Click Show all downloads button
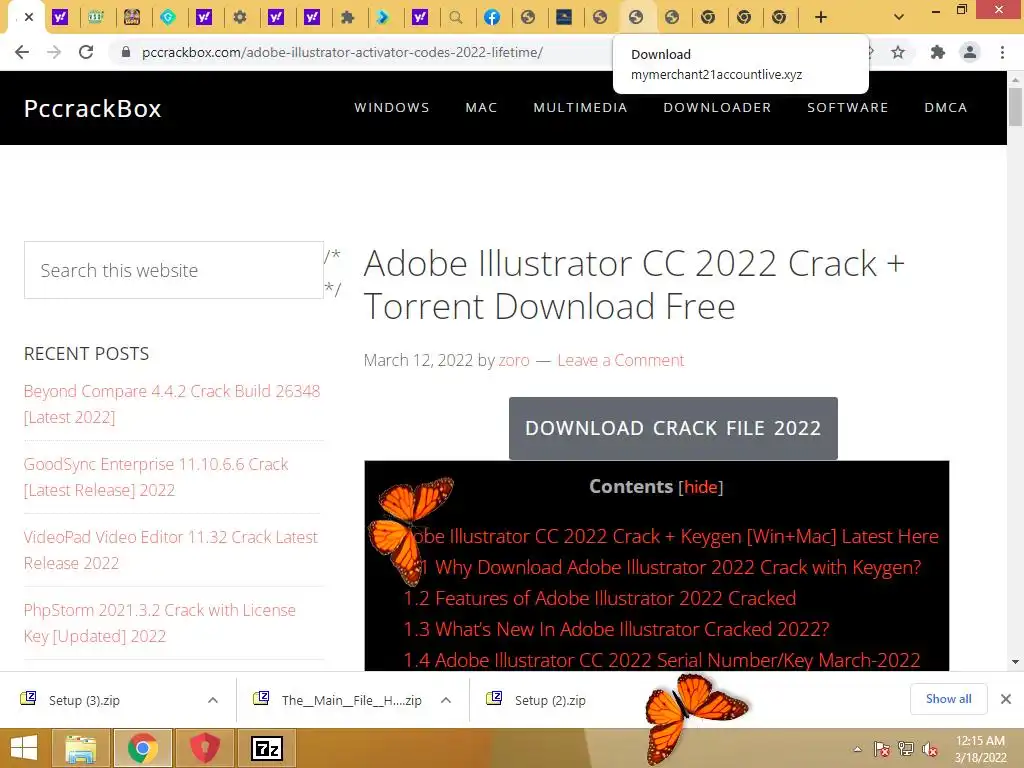Screen dimensions: 1024x768 948,699
